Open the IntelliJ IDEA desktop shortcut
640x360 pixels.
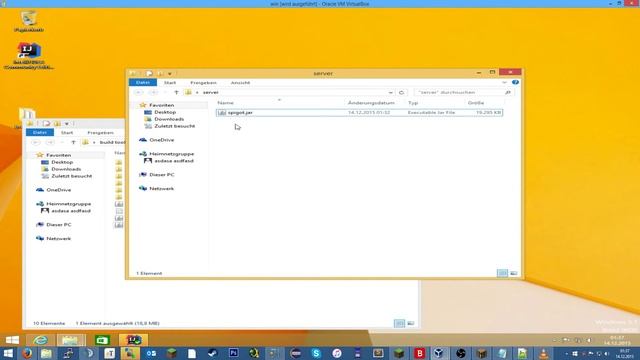29,55
